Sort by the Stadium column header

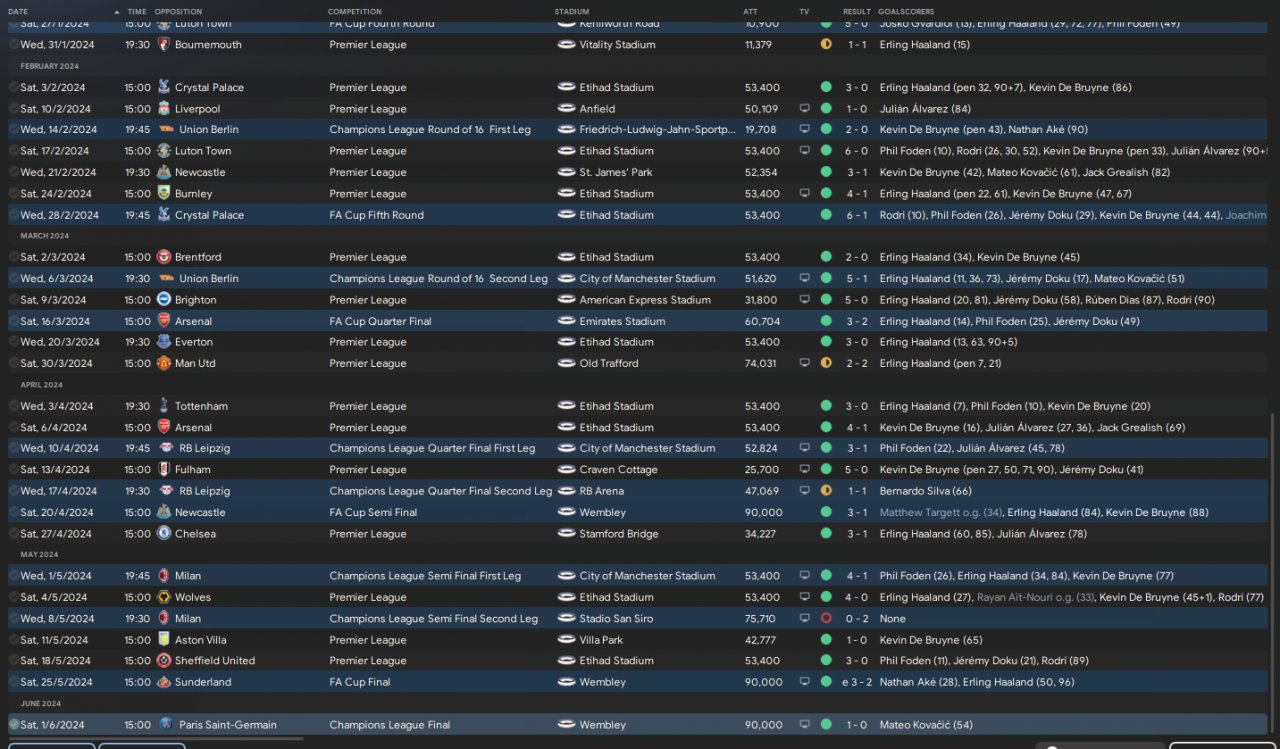tap(572, 12)
